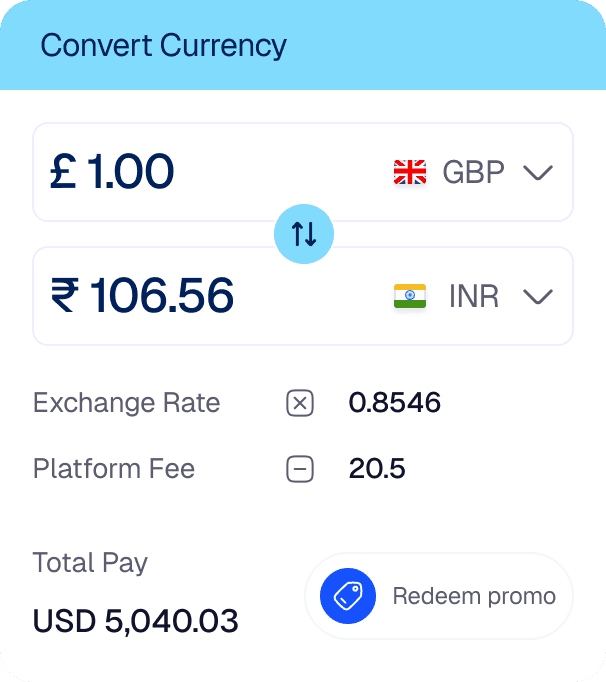Click the 1.00 source amount field
Viewport: 606px width, 682px height.
[131, 172]
